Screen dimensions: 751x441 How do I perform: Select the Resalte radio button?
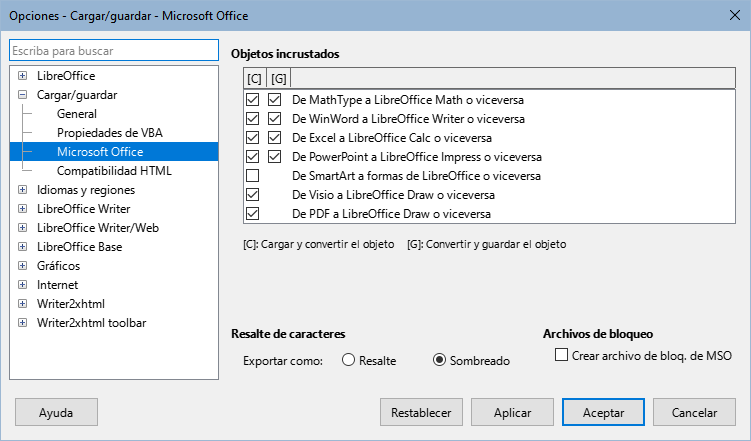[x=348, y=360]
